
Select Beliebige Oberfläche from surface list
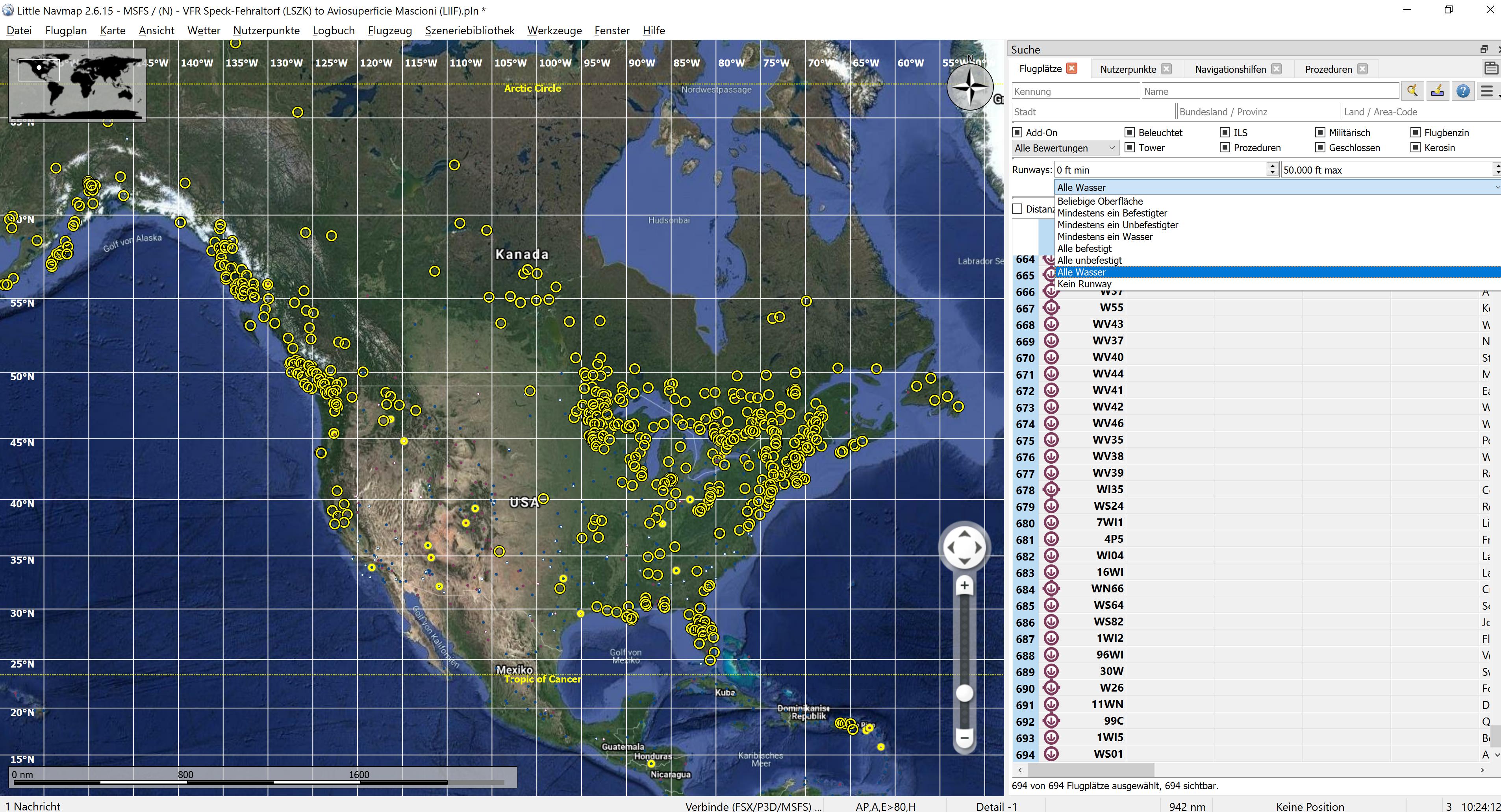1277,201
